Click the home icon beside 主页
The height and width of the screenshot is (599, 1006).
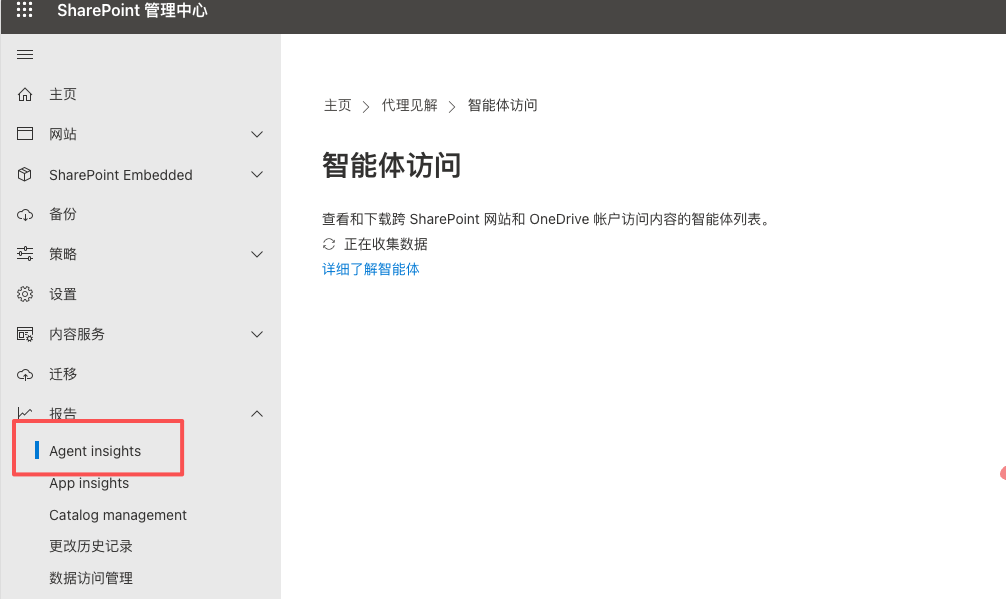25,94
